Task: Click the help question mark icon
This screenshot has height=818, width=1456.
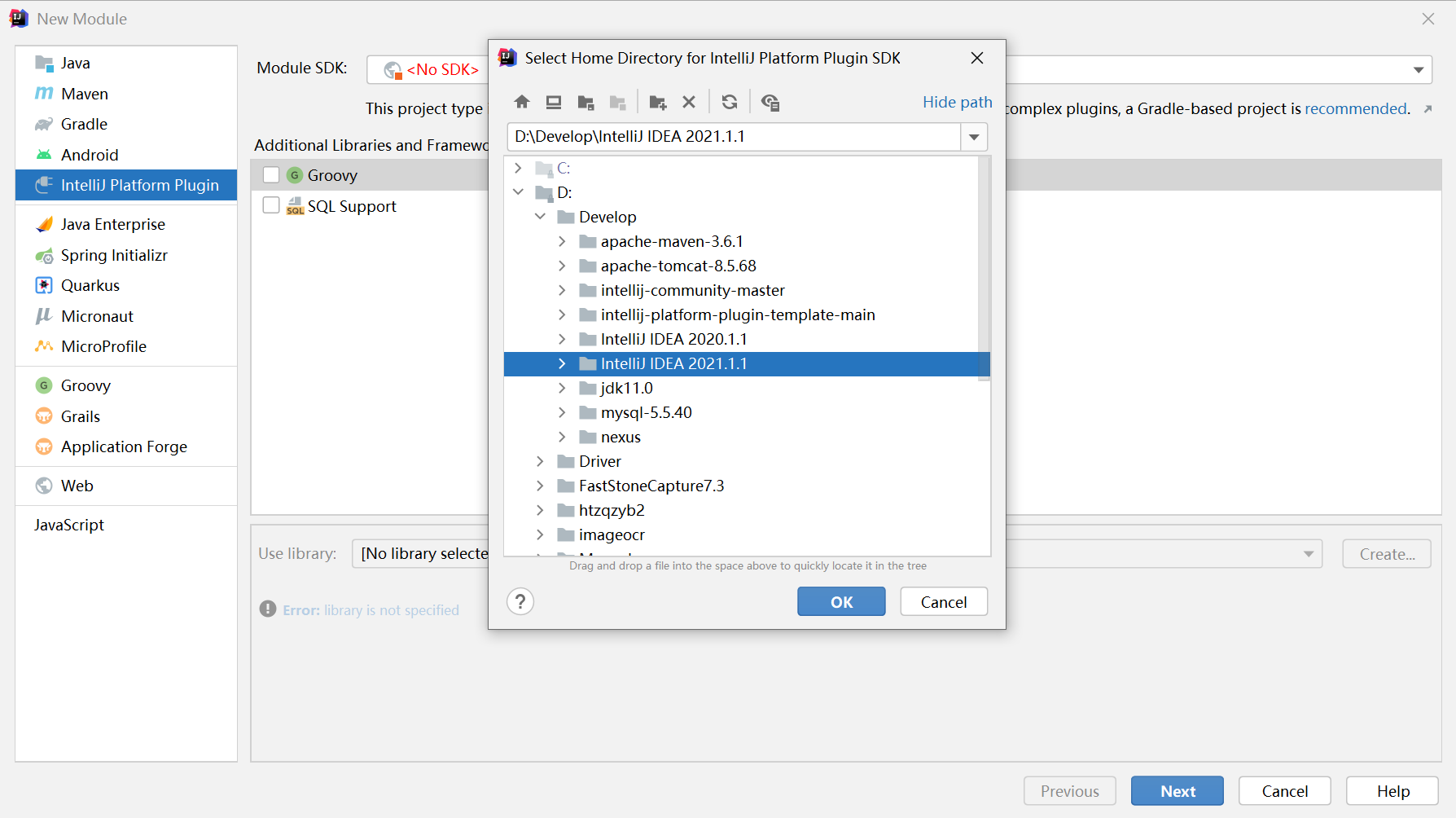Action: 520,601
